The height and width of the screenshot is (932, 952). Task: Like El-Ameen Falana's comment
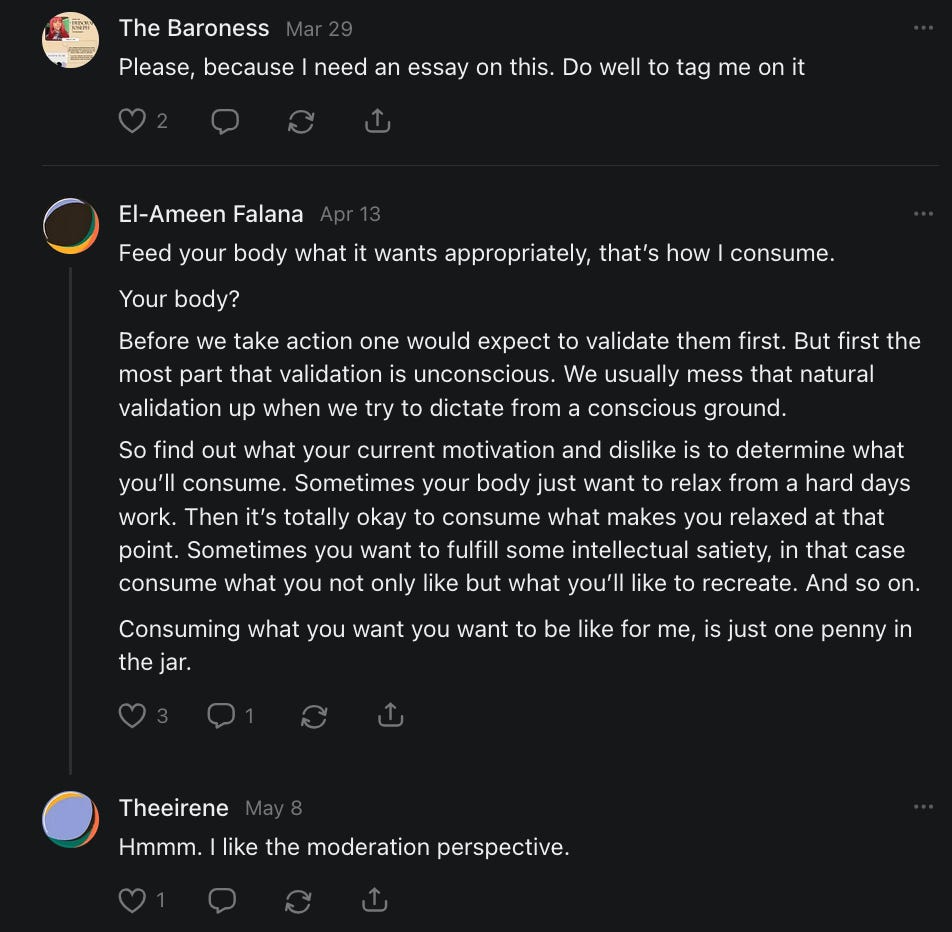(x=133, y=715)
